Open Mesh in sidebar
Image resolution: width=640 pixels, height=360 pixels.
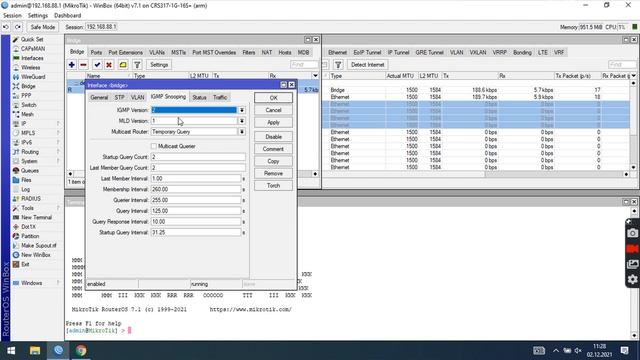pos(27,114)
